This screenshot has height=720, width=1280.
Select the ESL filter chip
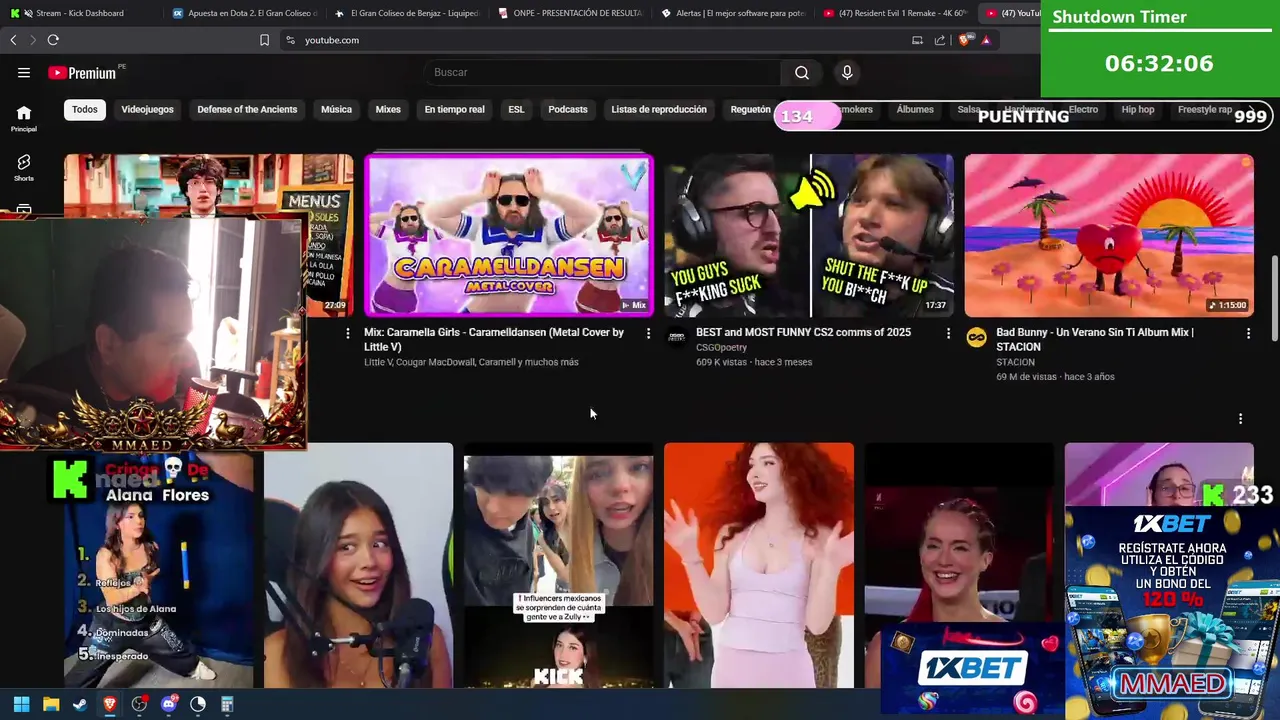(516, 109)
